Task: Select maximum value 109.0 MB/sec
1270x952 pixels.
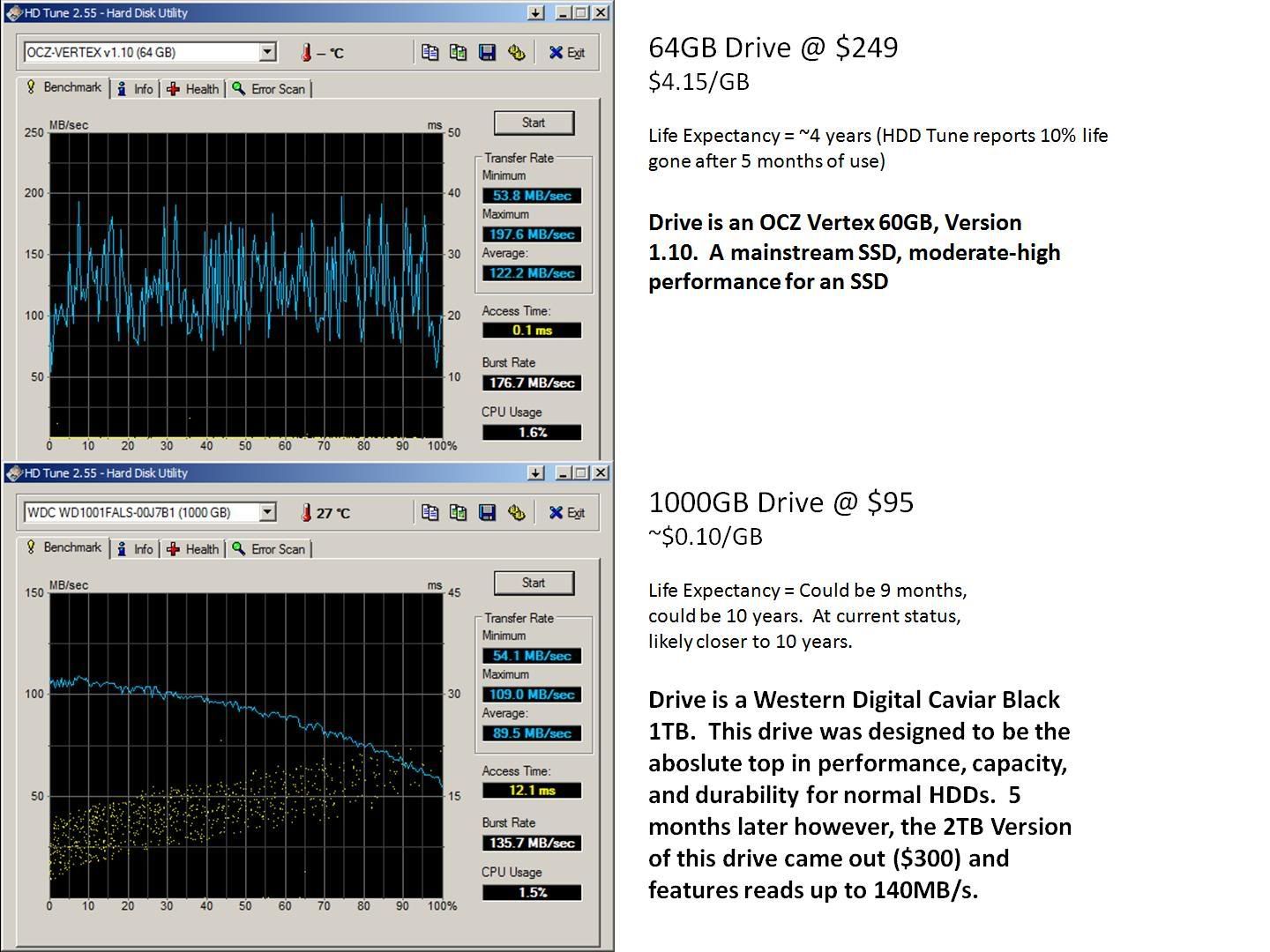Action: point(532,695)
